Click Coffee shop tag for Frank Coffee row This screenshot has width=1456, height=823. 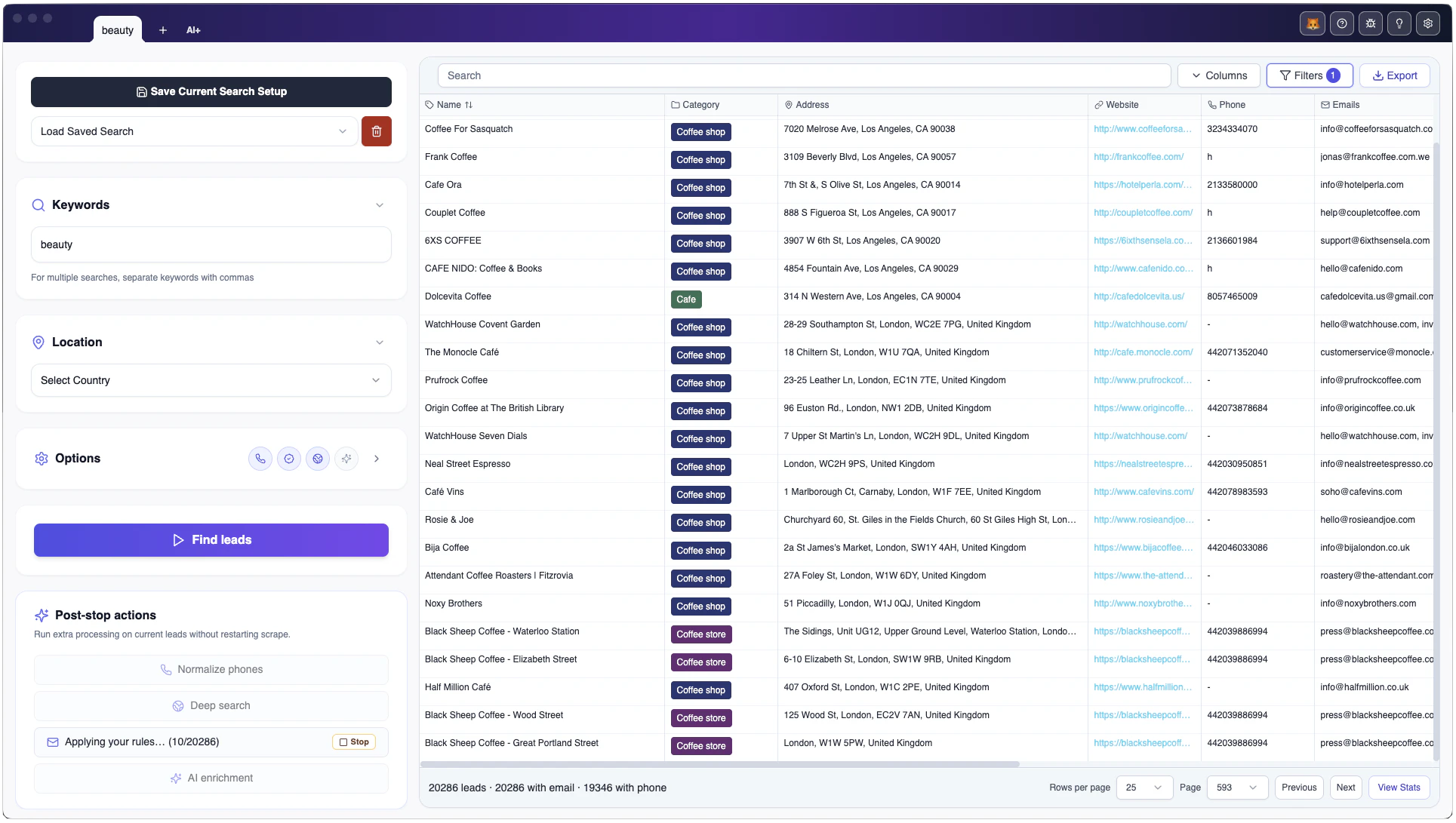(x=700, y=160)
